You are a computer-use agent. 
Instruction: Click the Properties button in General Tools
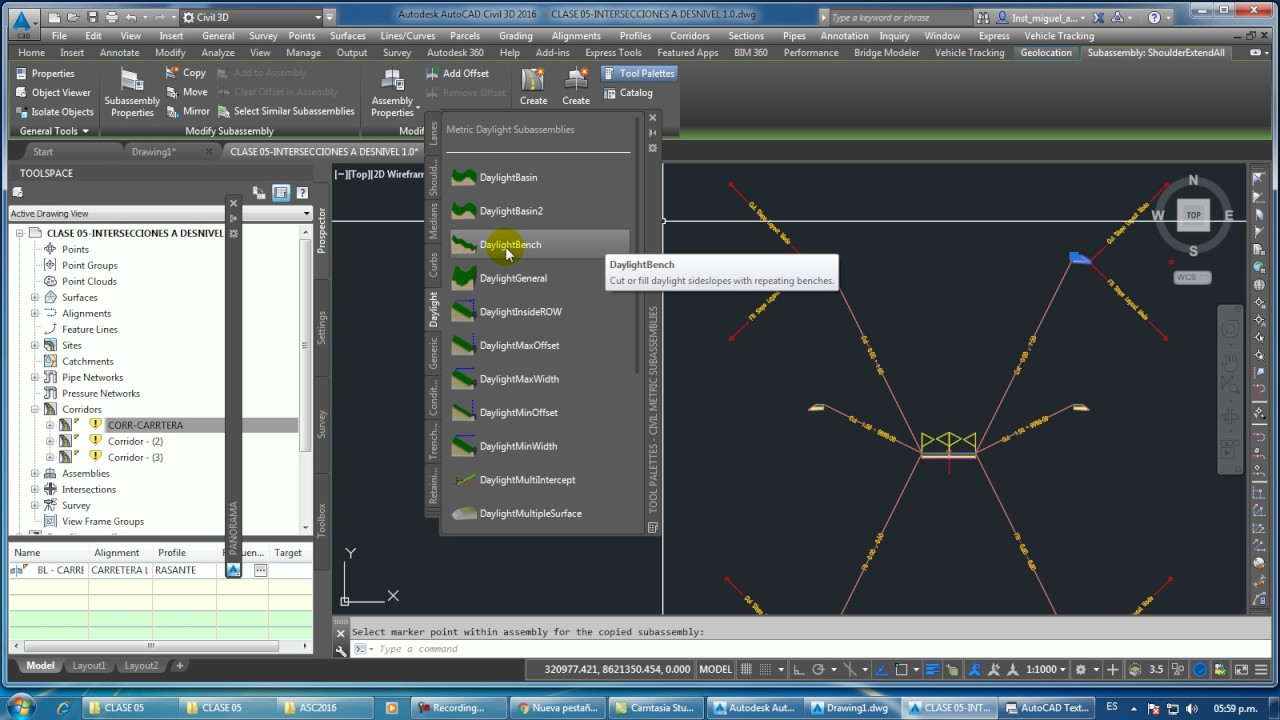click(x=44, y=73)
